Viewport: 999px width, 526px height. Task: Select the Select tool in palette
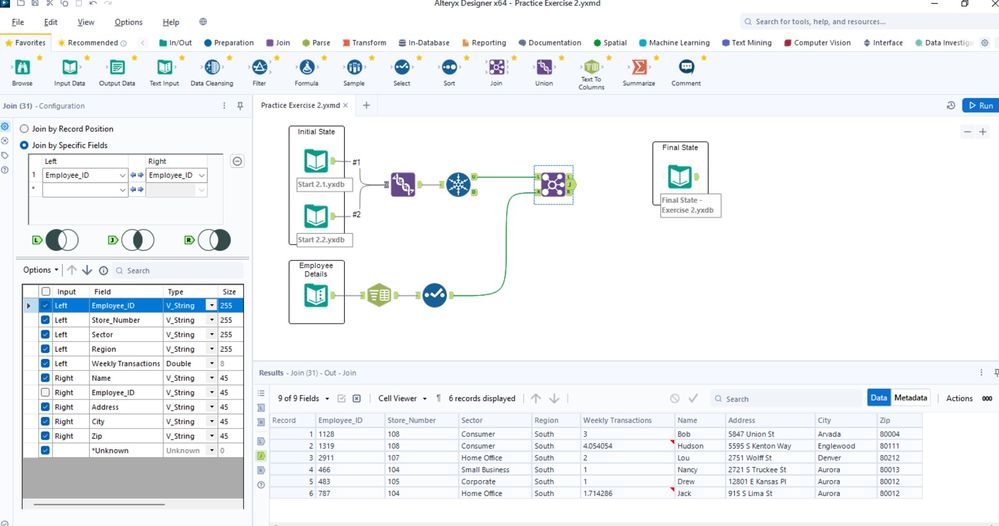(402, 66)
